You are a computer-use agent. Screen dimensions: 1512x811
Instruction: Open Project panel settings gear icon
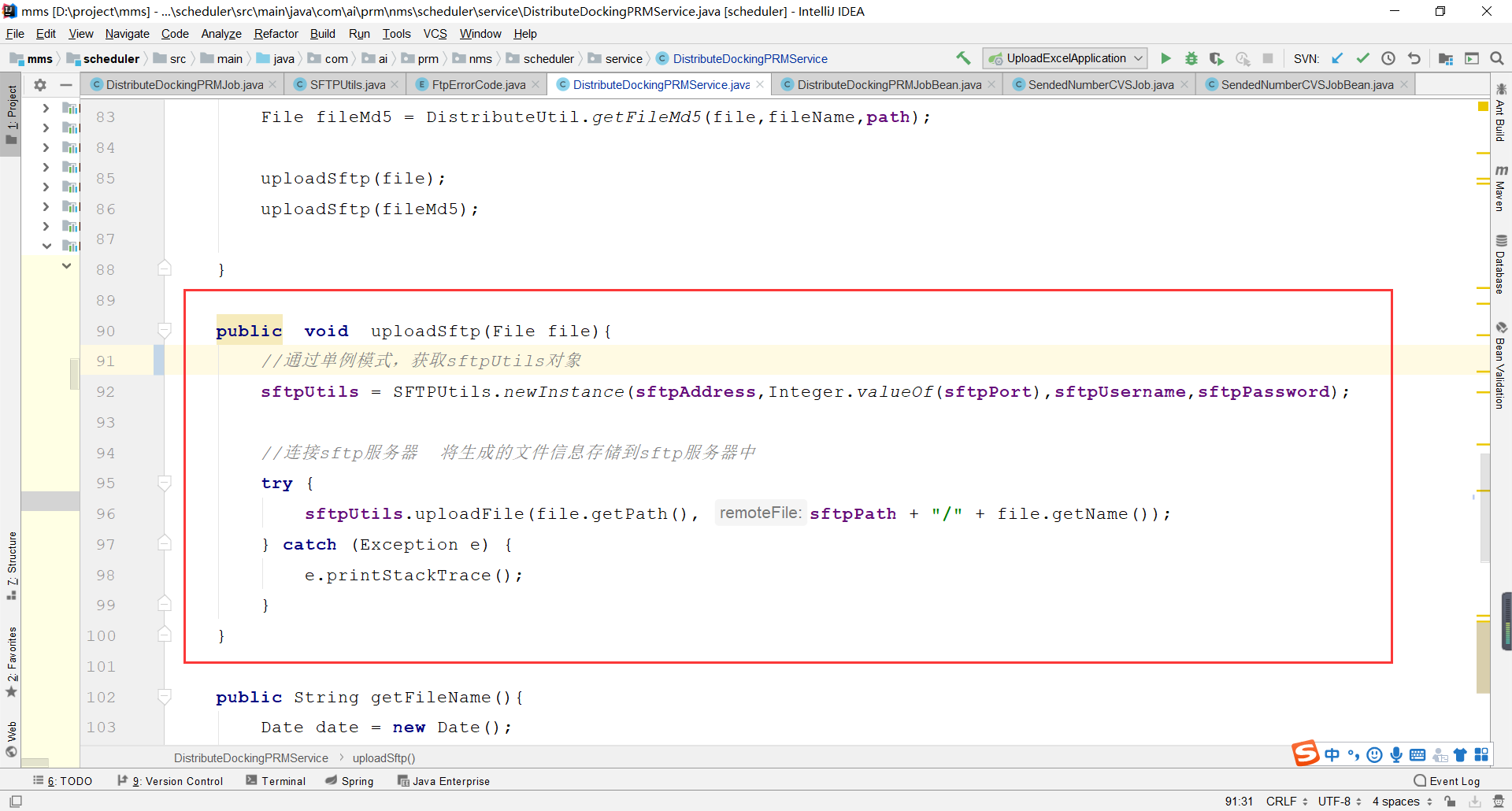pos(40,85)
